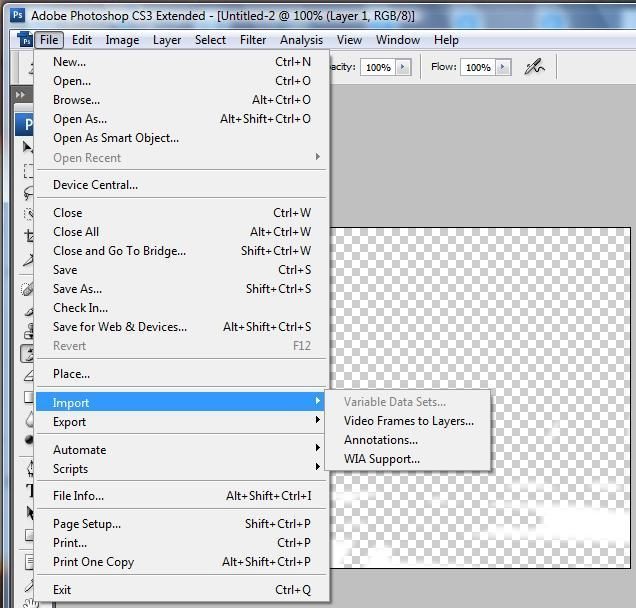This screenshot has height=608, width=636.
Task: Choose Print... with the Ctrl+P shortcut
Action: tap(182, 543)
